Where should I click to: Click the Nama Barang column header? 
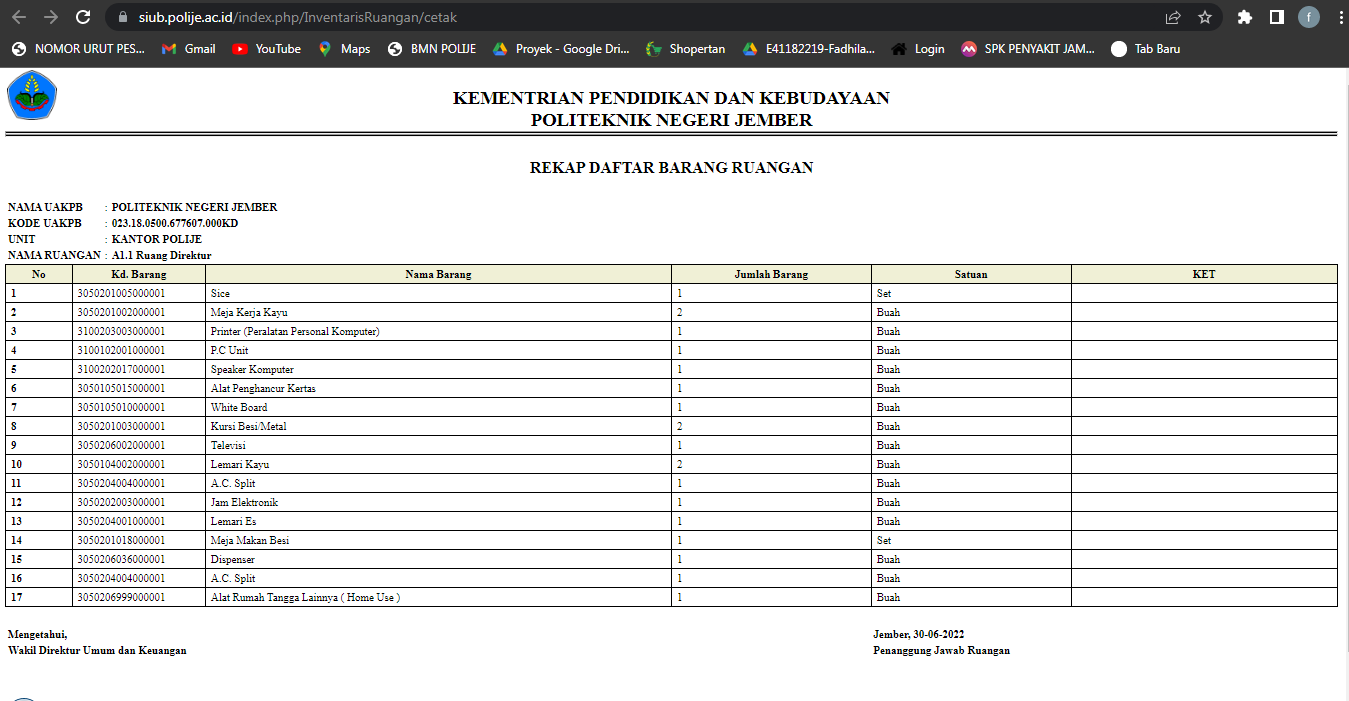click(438, 274)
